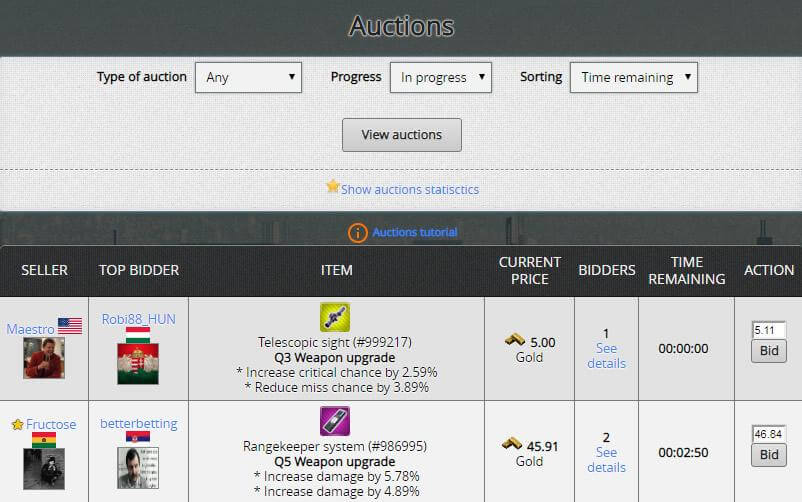Image resolution: width=802 pixels, height=502 pixels.
Task: Open the Type of auction dropdown
Action: (248, 77)
